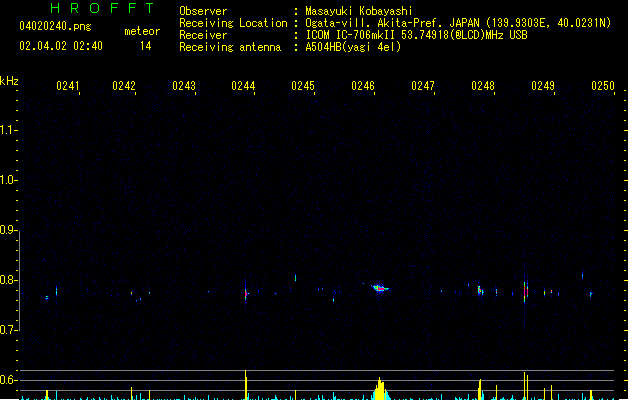
Task: Click the echo cluster just before 0248
Action: click(480, 290)
